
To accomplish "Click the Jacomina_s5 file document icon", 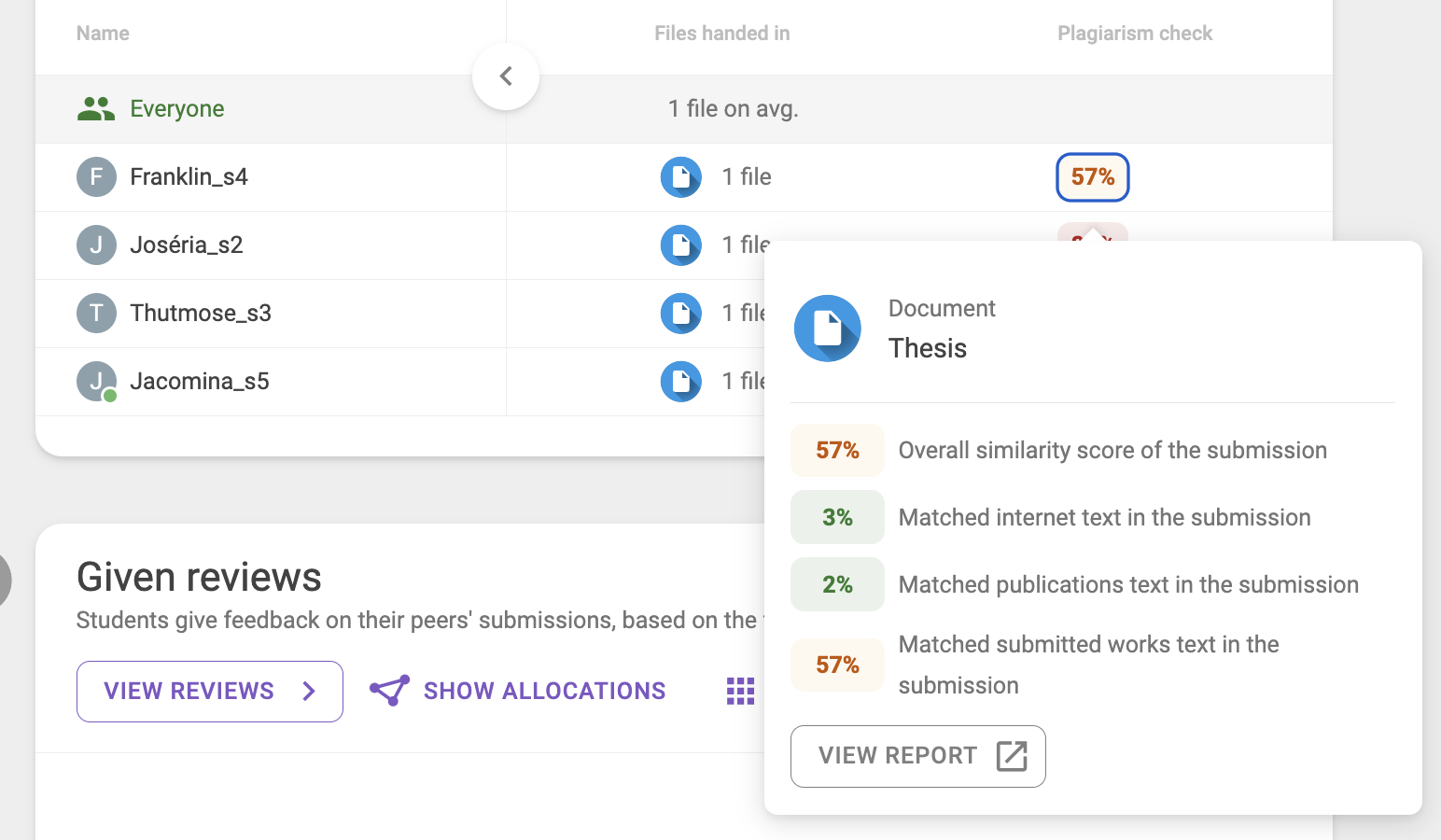I will click(x=680, y=382).
